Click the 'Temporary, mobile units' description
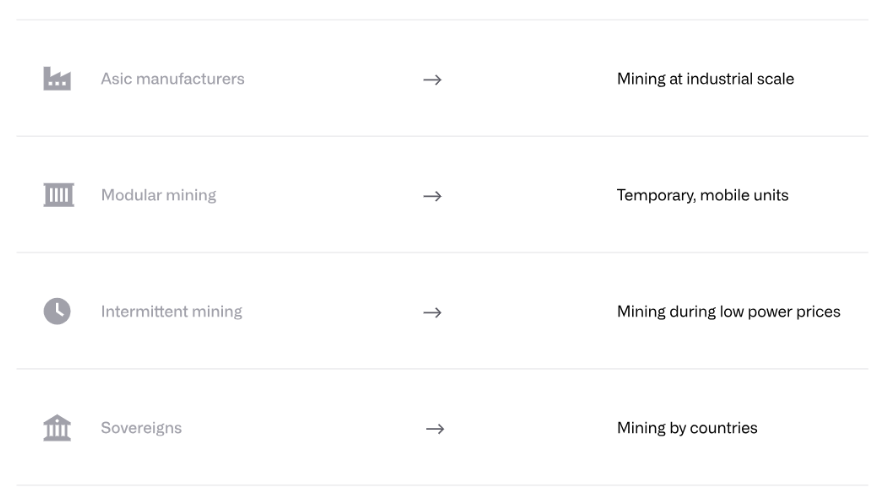This screenshot has width=871, height=502. click(702, 195)
